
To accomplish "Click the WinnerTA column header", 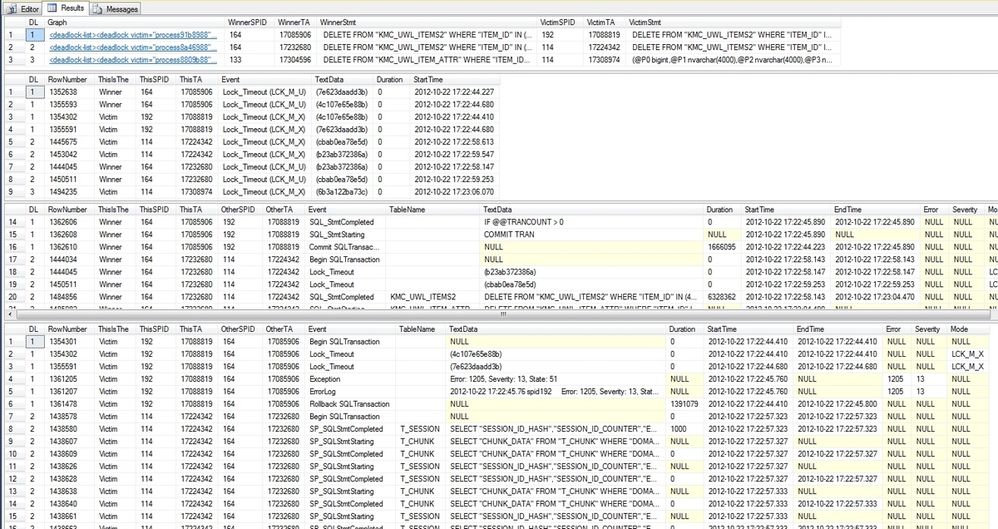I will [x=296, y=22].
